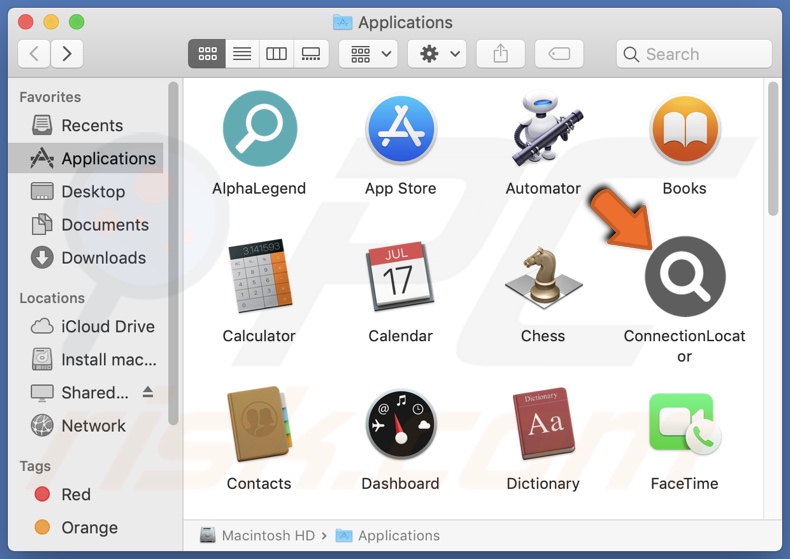
Task: Close the Finder window
Action: [x=26, y=22]
